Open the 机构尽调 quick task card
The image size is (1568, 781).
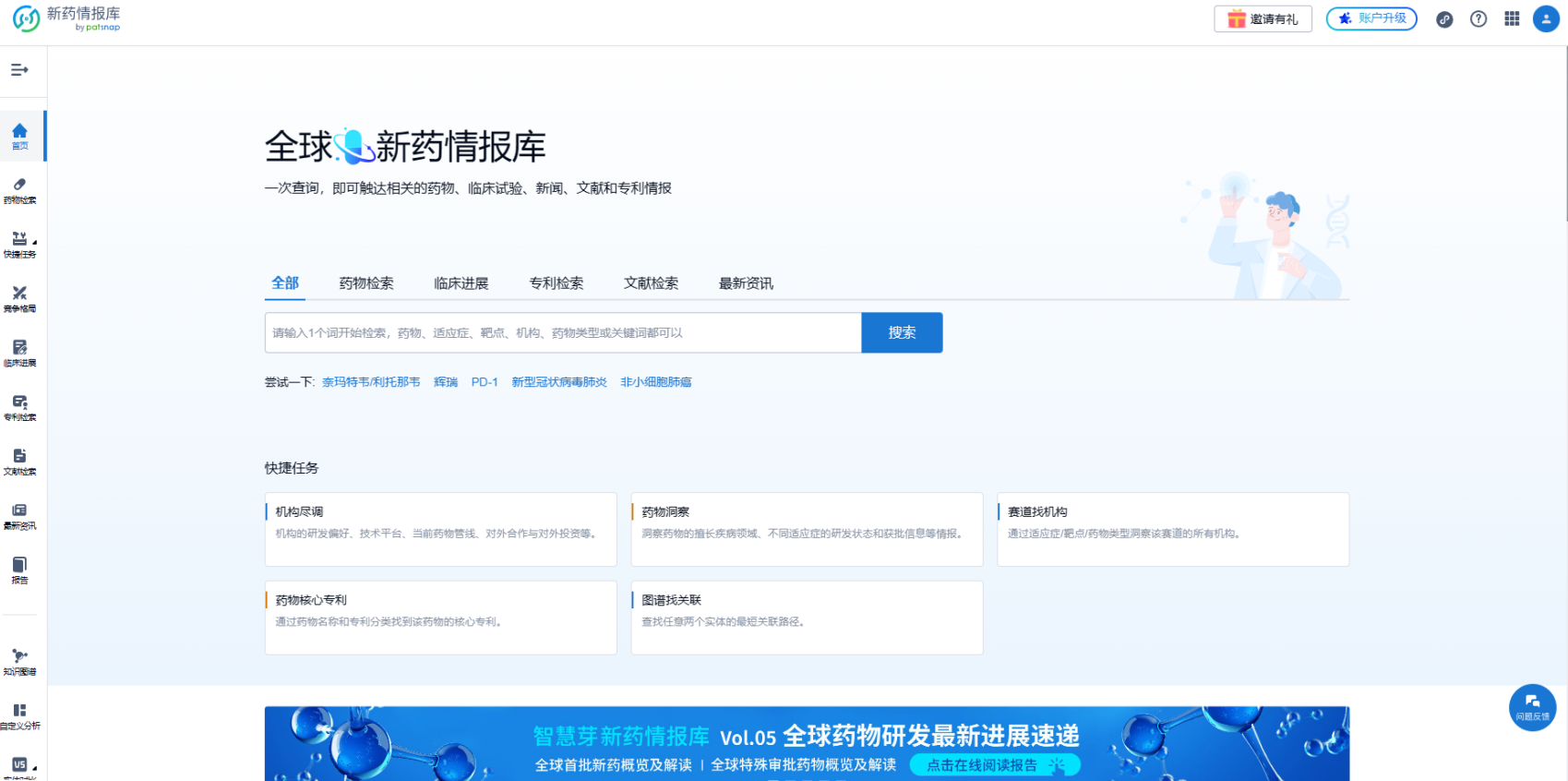(x=440, y=529)
